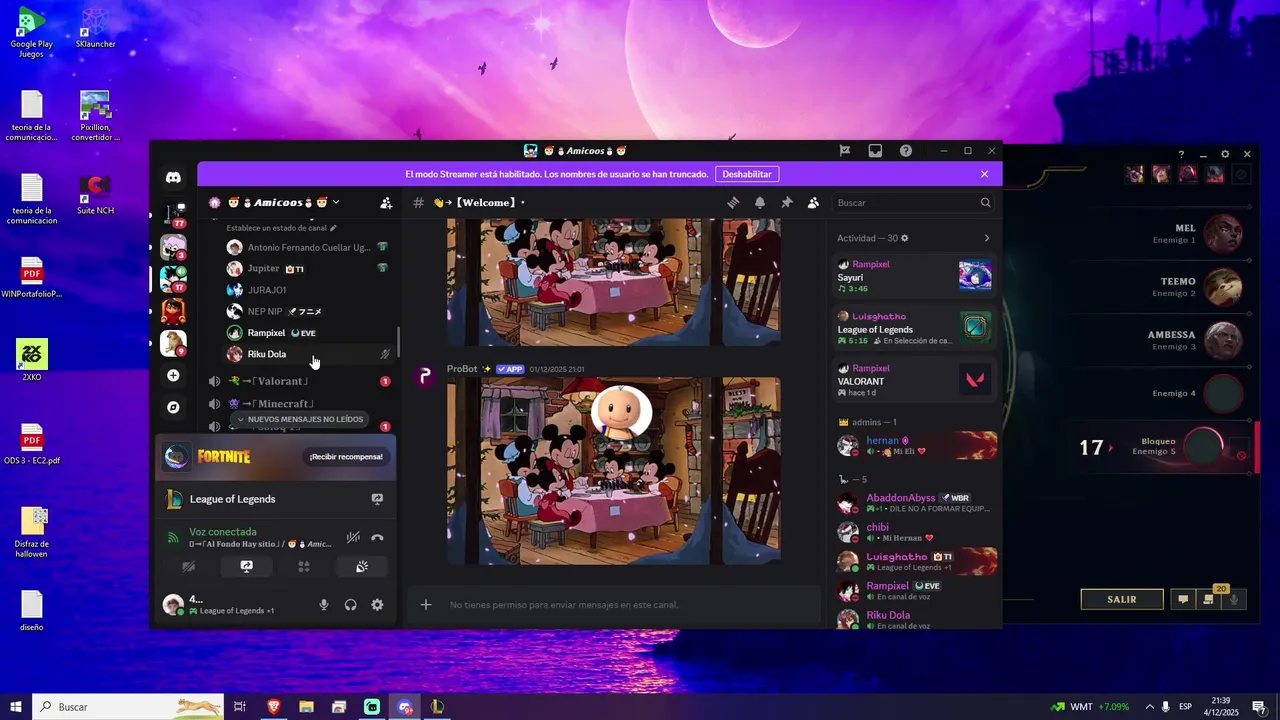The image size is (1280, 720).
Task: Click Establece un estado de canal
Action: tap(281, 228)
